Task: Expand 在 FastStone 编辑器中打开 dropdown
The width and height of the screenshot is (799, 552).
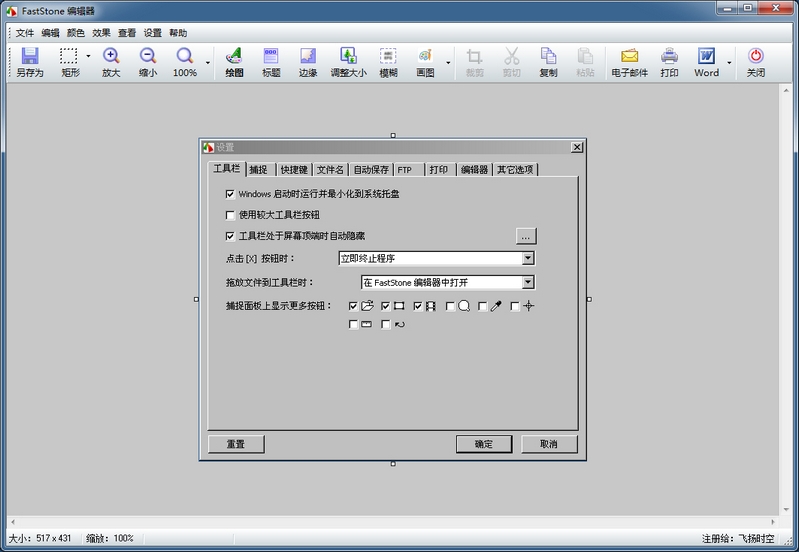Action: coord(528,283)
